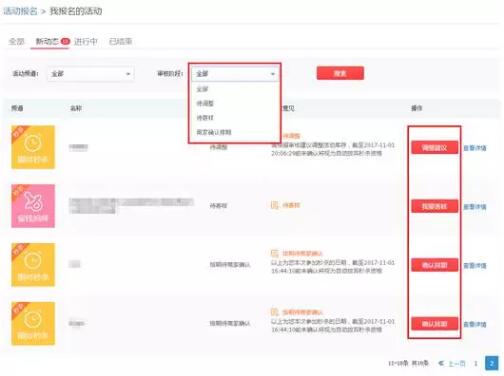Click 活动报名 breadcrumb link

(20, 11)
